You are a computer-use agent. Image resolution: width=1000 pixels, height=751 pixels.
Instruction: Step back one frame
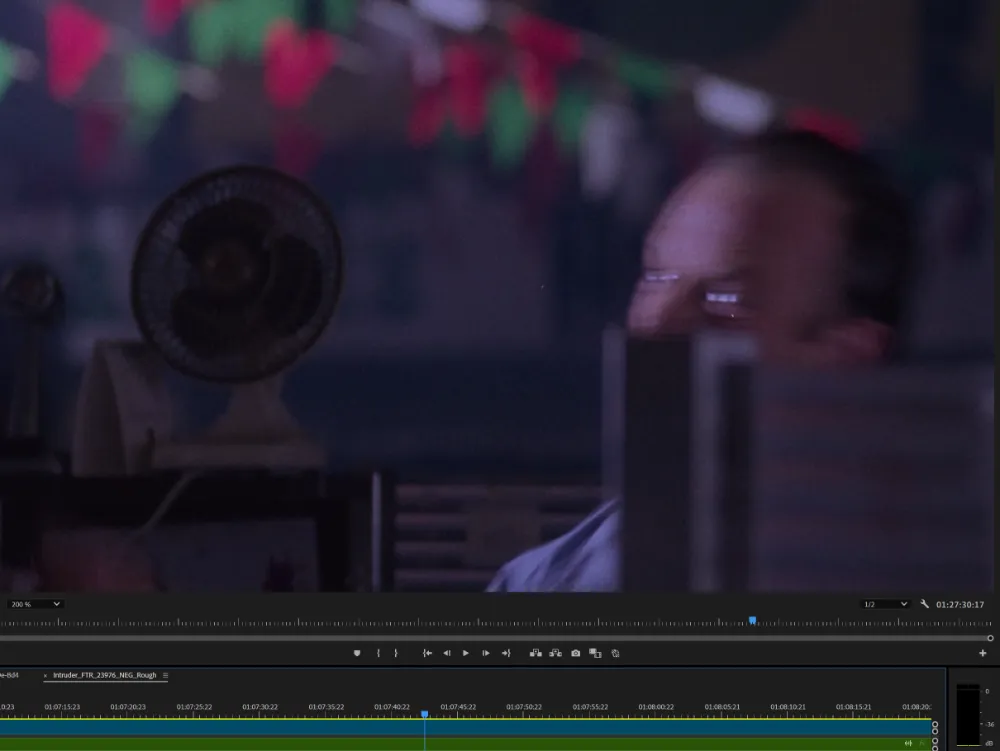click(447, 653)
